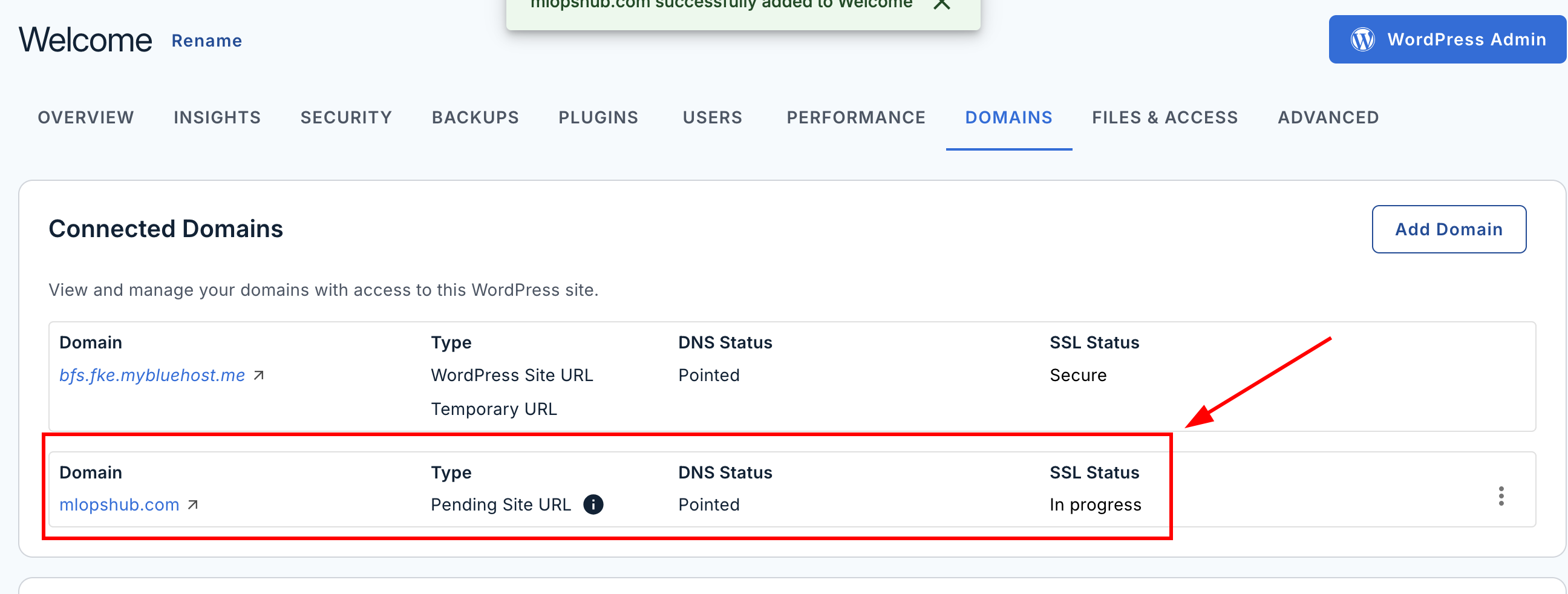The width and height of the screenshot is (1568, 594).
Task: Click the 'WordPress Site URL' type text
Action: pos(512,376)
